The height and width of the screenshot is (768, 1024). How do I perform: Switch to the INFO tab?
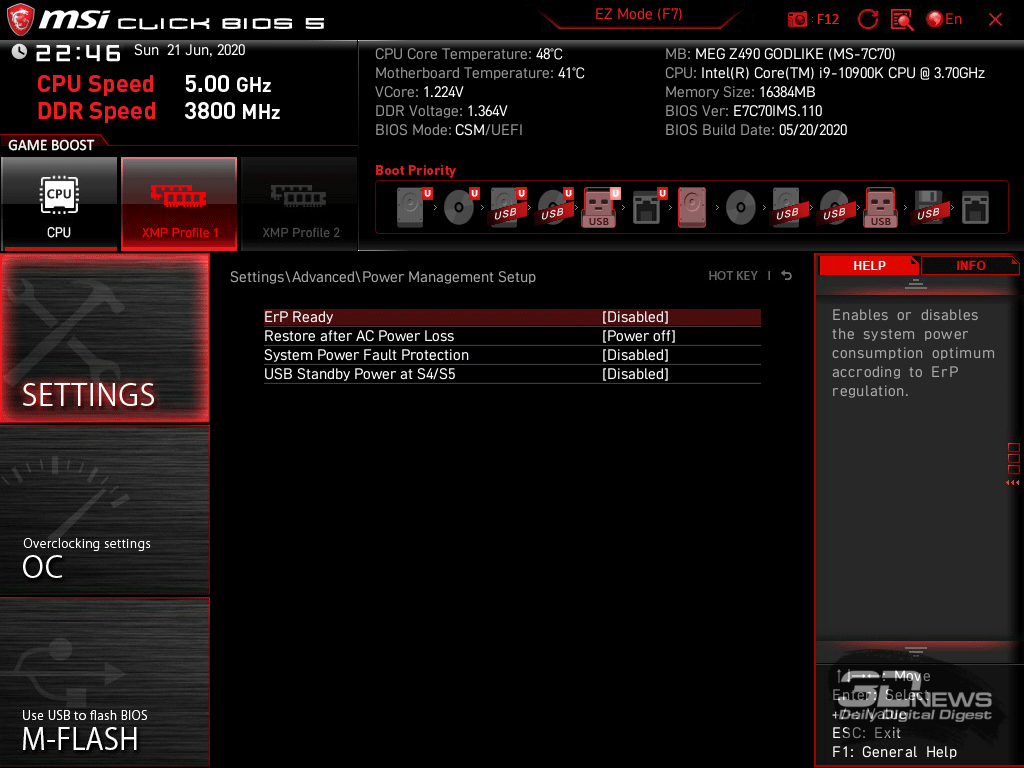(x=970, y=265)
